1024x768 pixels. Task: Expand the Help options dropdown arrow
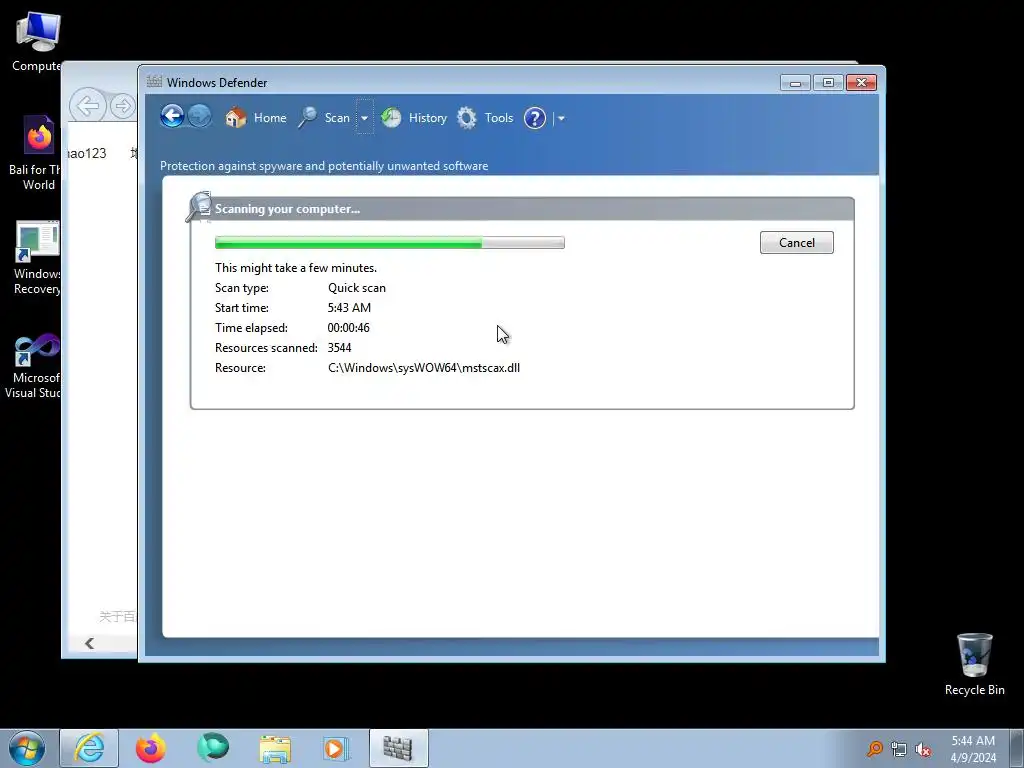tap(560, 118)
